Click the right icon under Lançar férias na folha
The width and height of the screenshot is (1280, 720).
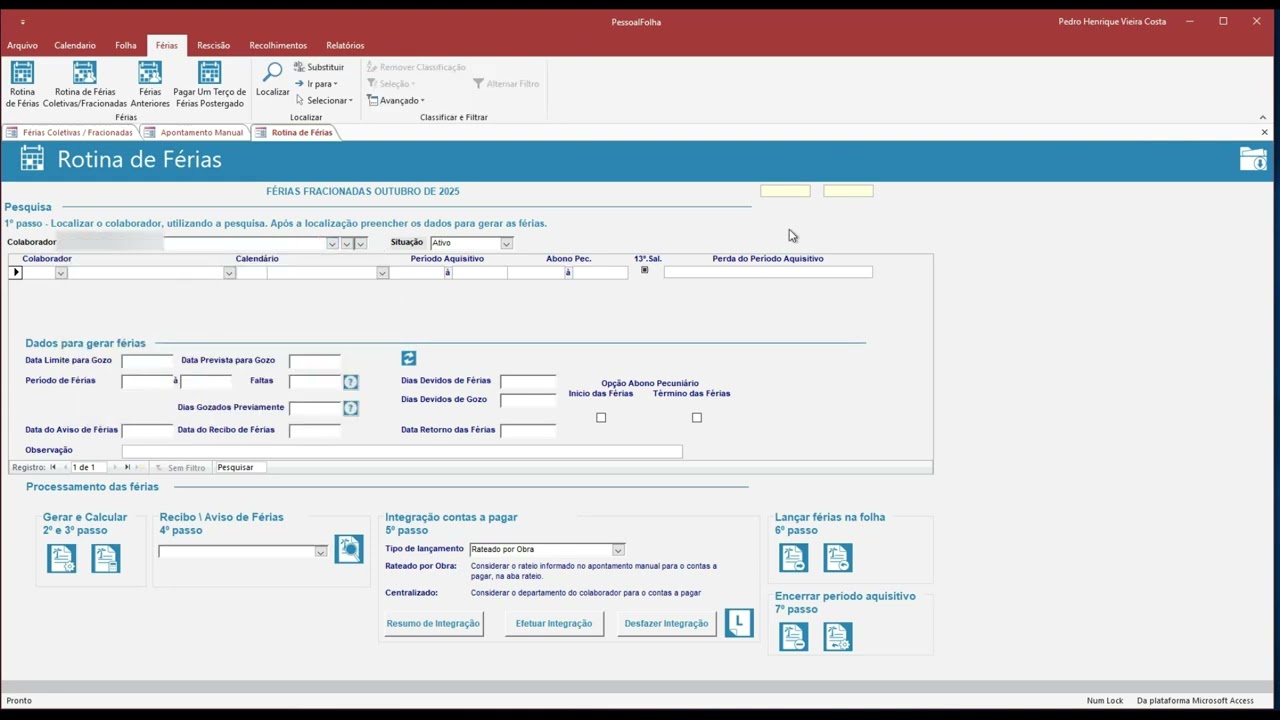(x=838, y=558)
